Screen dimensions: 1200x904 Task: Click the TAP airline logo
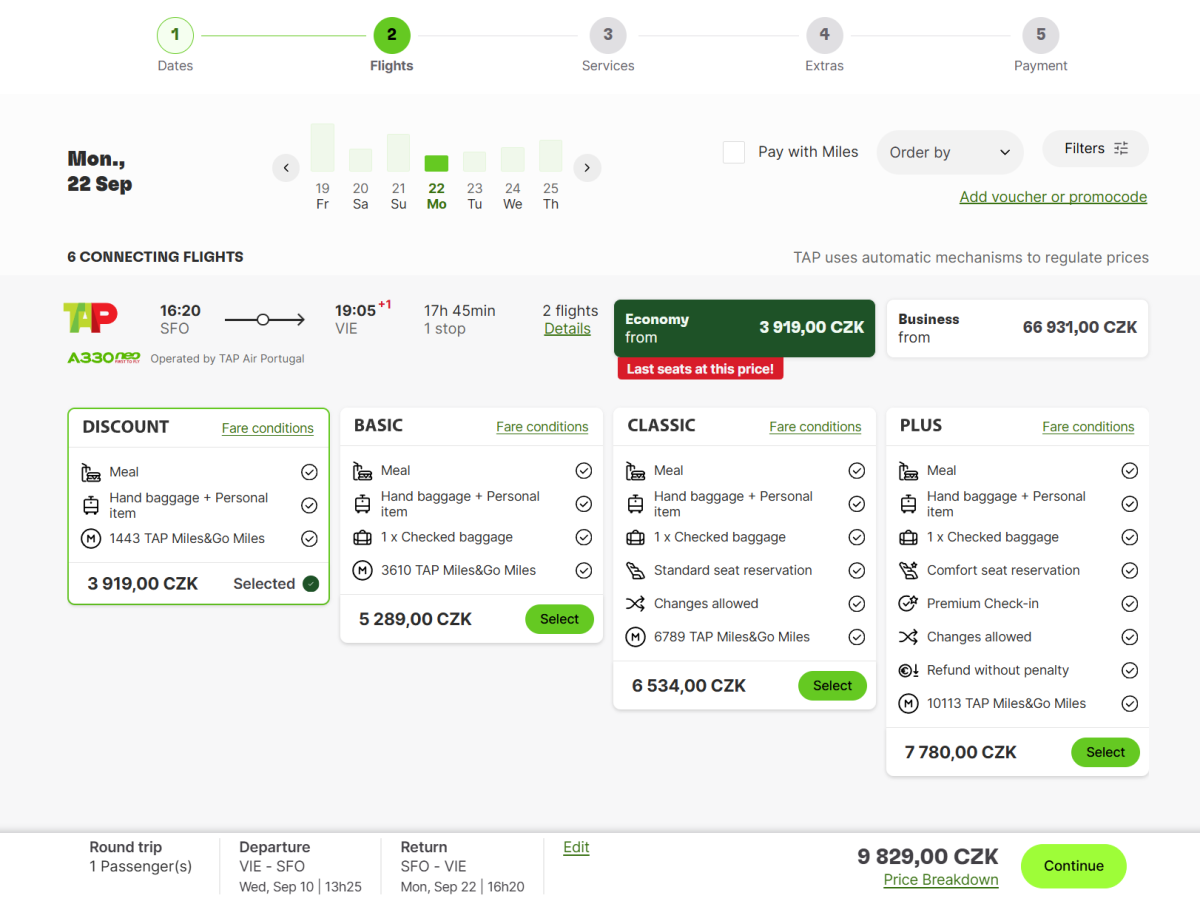pos(90,318)
